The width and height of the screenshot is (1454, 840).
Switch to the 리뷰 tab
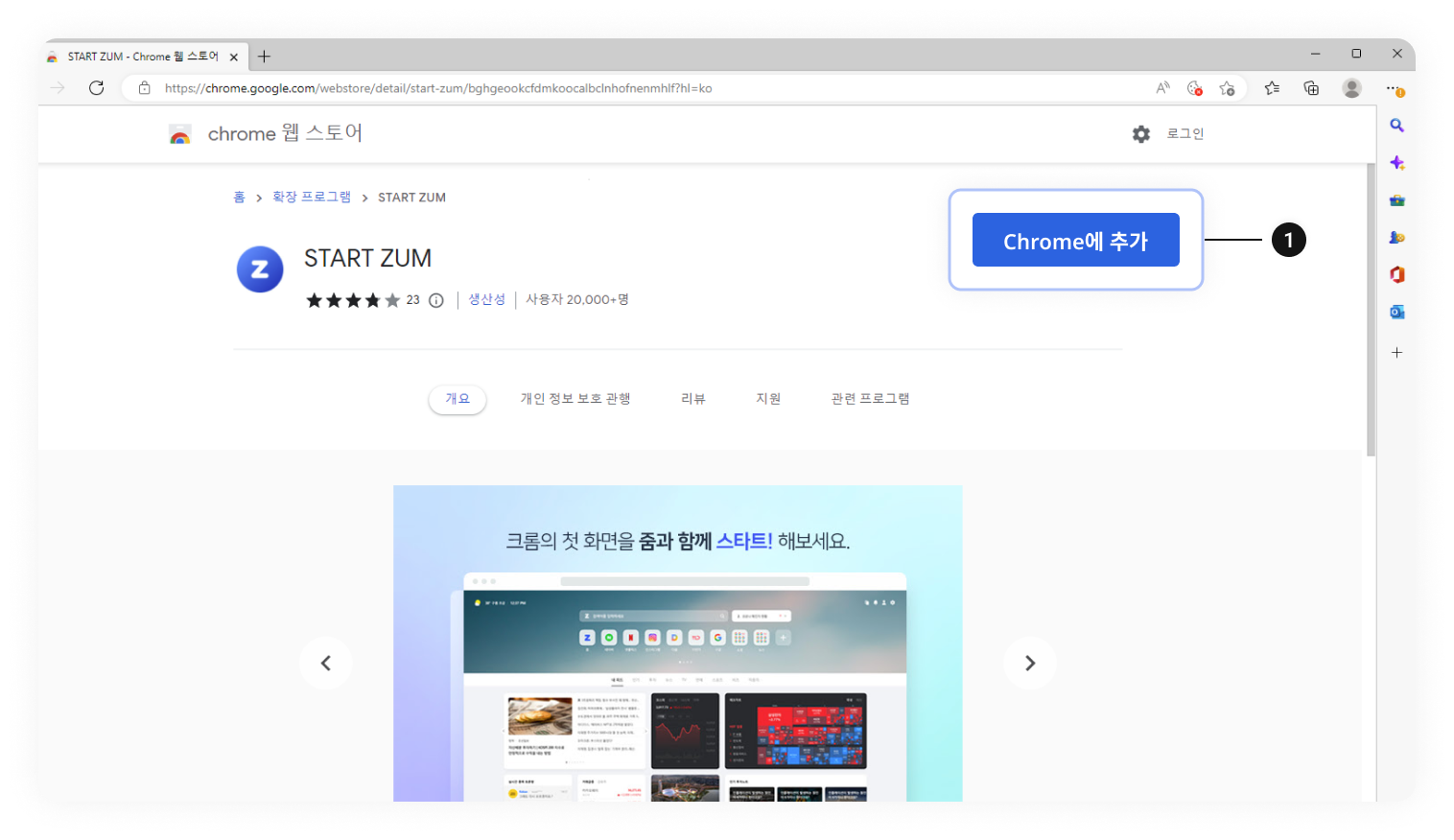click(x=692, y=398)
